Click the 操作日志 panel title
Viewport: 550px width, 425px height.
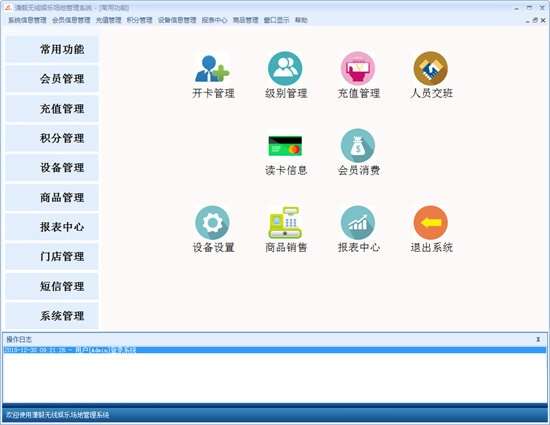[19, 339]
